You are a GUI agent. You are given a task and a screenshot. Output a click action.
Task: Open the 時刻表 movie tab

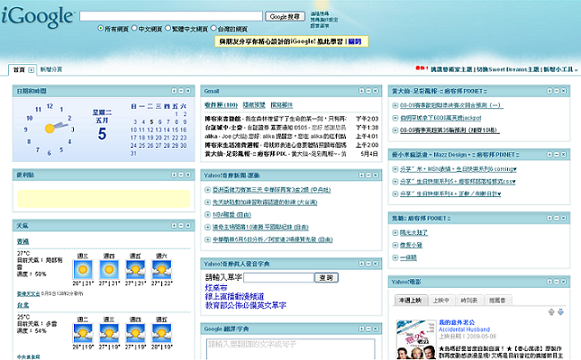(469, 300)
